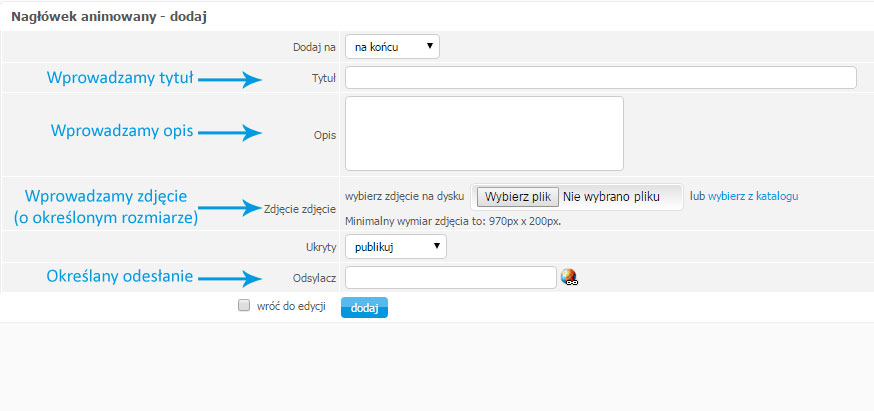
Task: Focus the Tytuł text field
Action: point(601,78)
